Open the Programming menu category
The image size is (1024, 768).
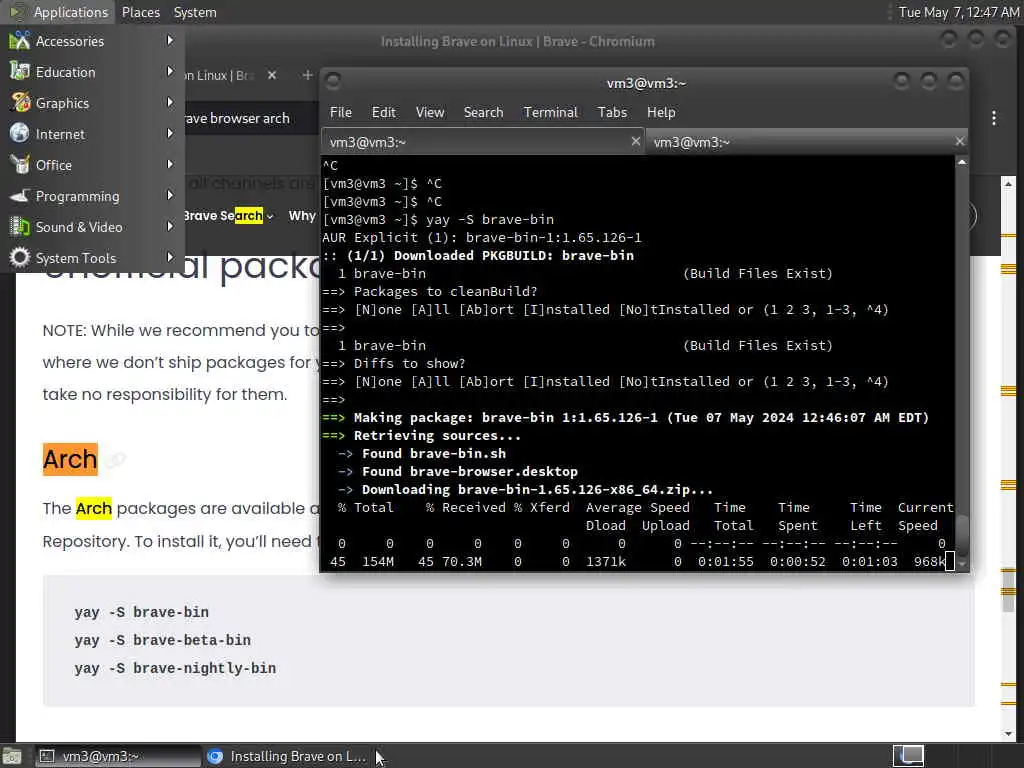click(92, 196)
